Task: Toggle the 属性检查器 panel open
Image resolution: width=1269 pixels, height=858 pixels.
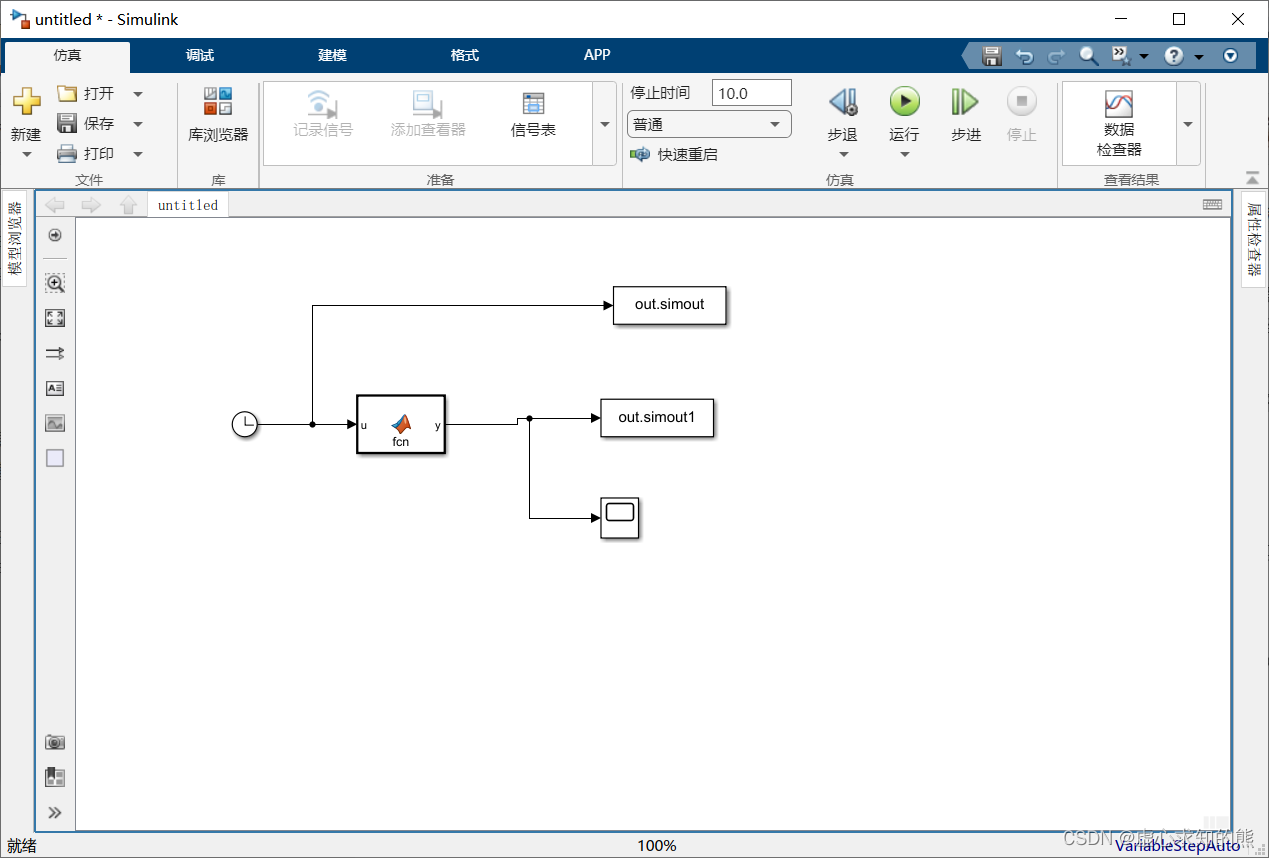Action: pyautogui.click(x=1253, y=243)
